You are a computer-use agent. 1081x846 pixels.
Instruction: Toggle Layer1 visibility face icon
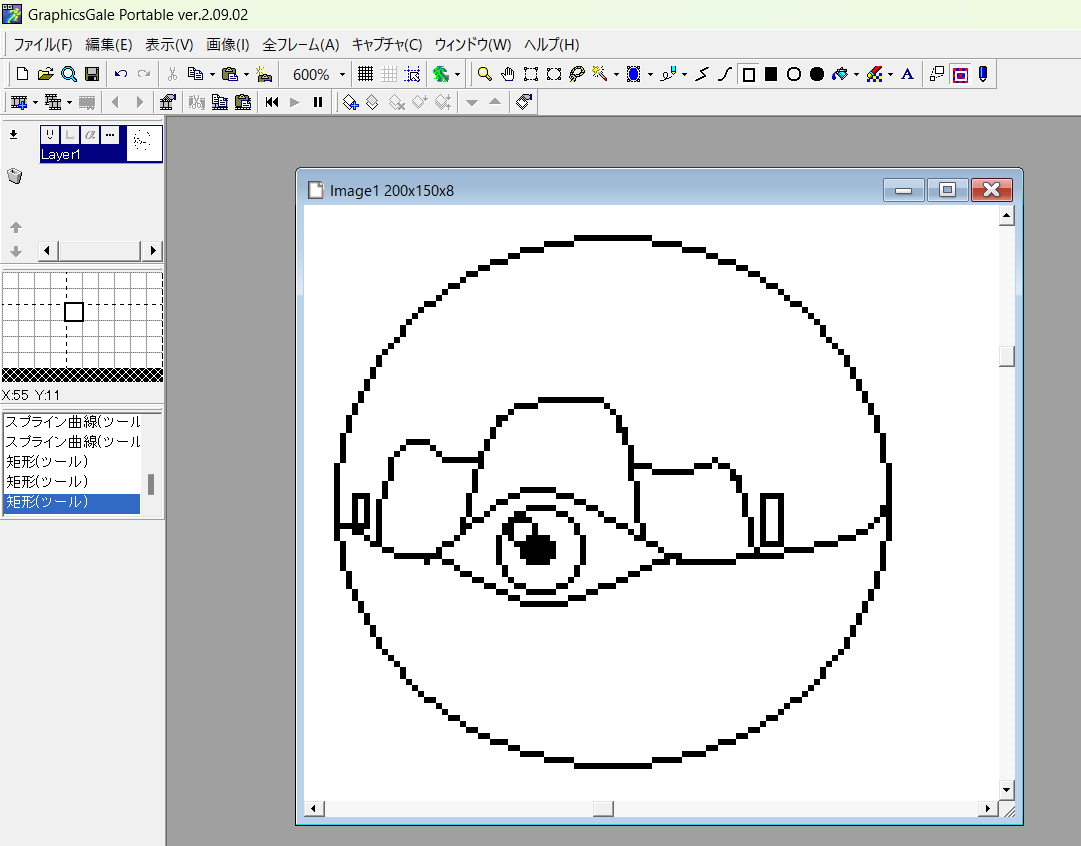point(50,135)
